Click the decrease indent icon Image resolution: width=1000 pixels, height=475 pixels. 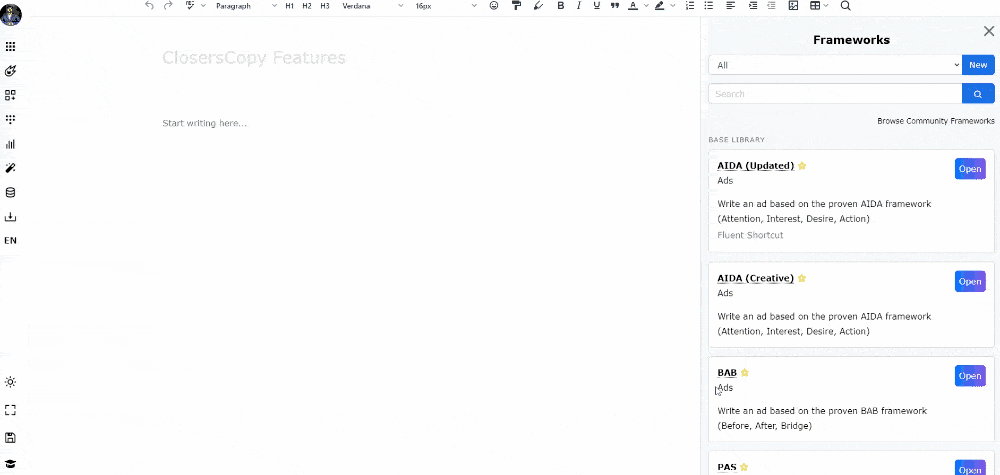(x=771, y=6)
